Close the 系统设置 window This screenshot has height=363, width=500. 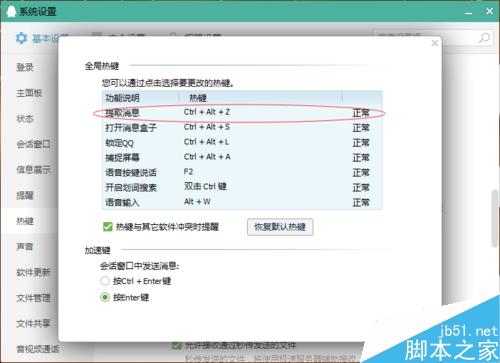click(489, 11)
